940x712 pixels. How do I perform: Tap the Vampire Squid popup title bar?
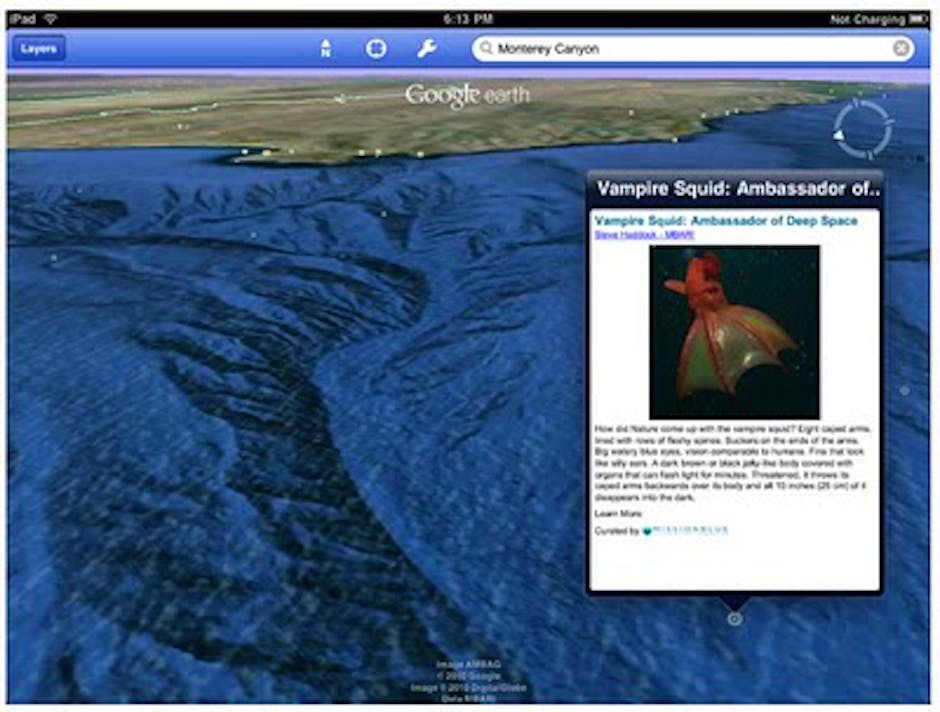coord(734,189)
